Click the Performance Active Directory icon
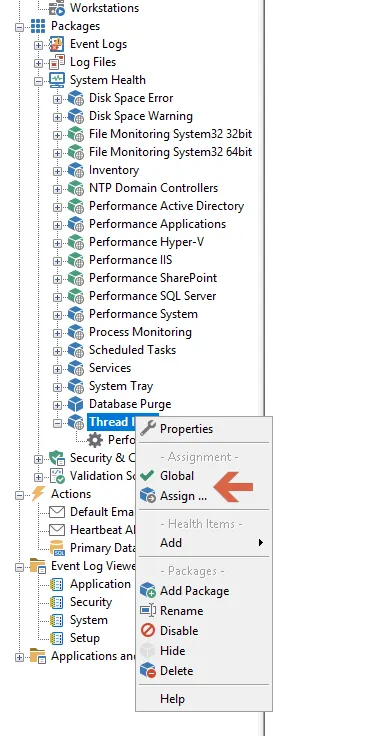This screenshot has height=736, width=385. (x=76, y=206)
